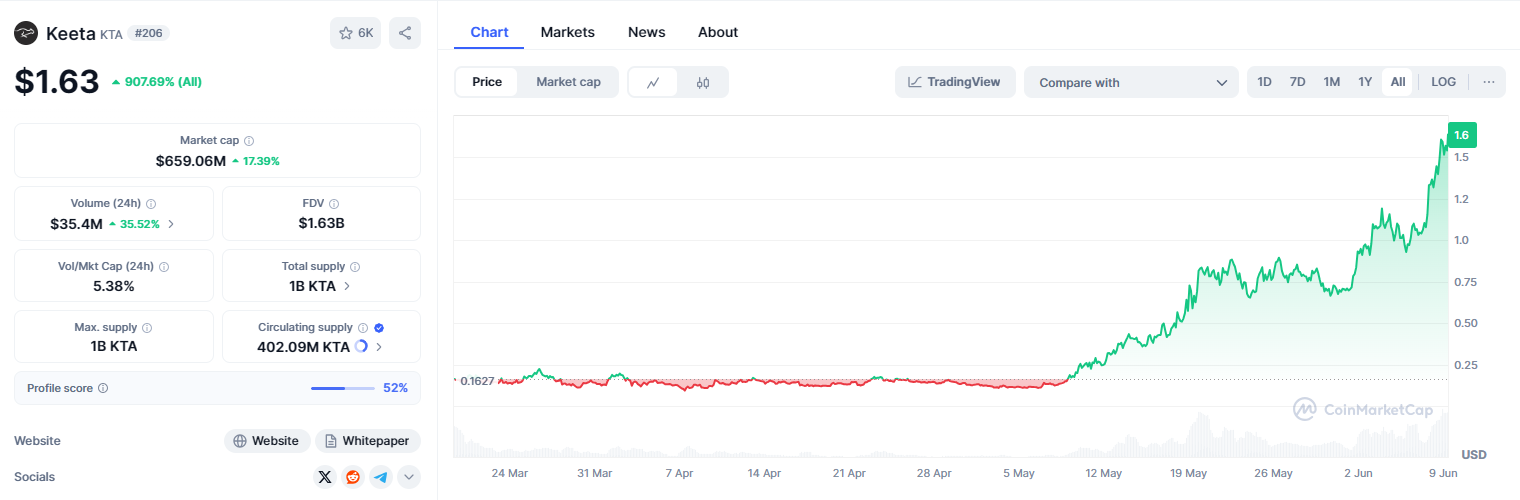Image resolution: width=1520 pixels, height=500 pixels.
Task: Click the share icon button
Action: point(405,33)
